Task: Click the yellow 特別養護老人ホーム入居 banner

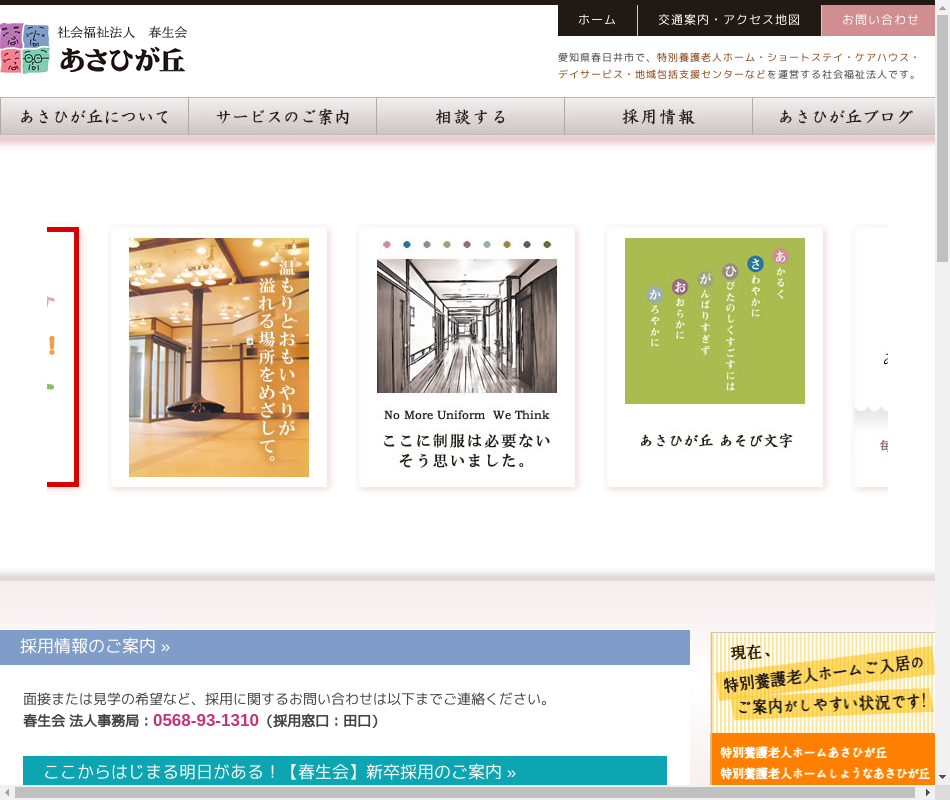Action: click(x=823, y=682)
